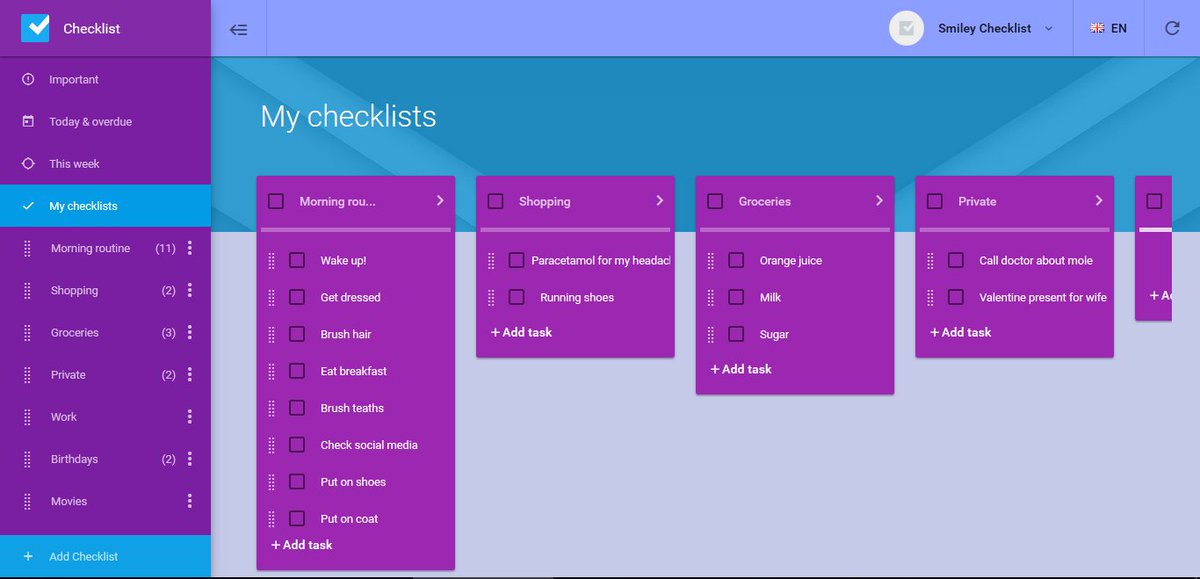Open the Smiley Checklist account dropdown

point(1048,28)
